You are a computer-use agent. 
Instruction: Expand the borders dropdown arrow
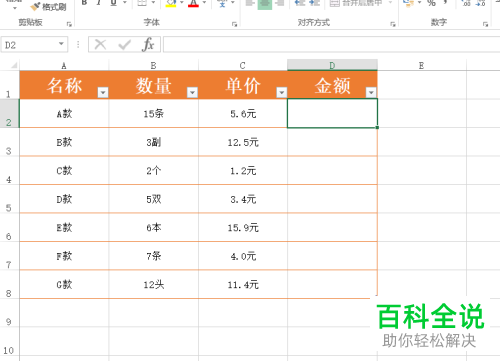coord(153,3)
